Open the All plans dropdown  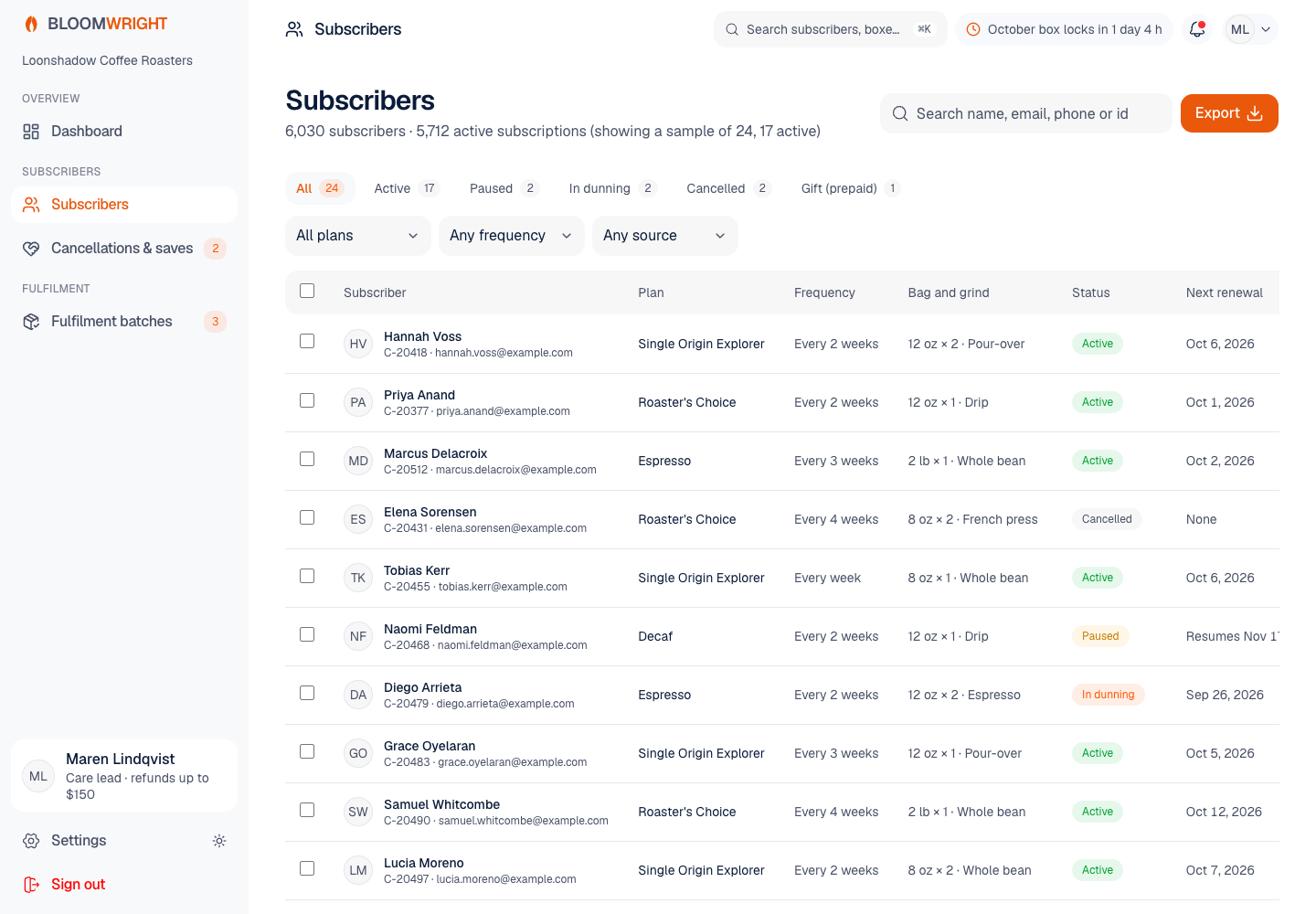358,236
